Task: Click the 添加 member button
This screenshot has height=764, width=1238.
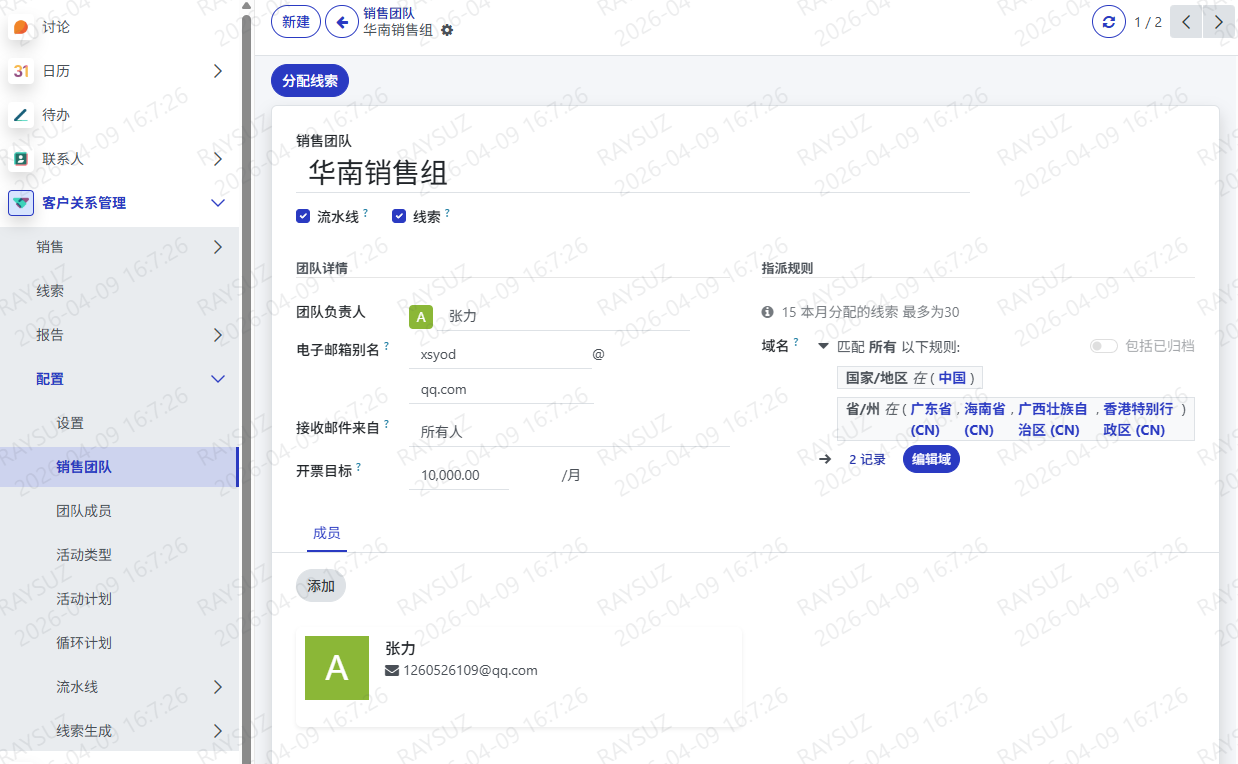Action: [321, 586]
